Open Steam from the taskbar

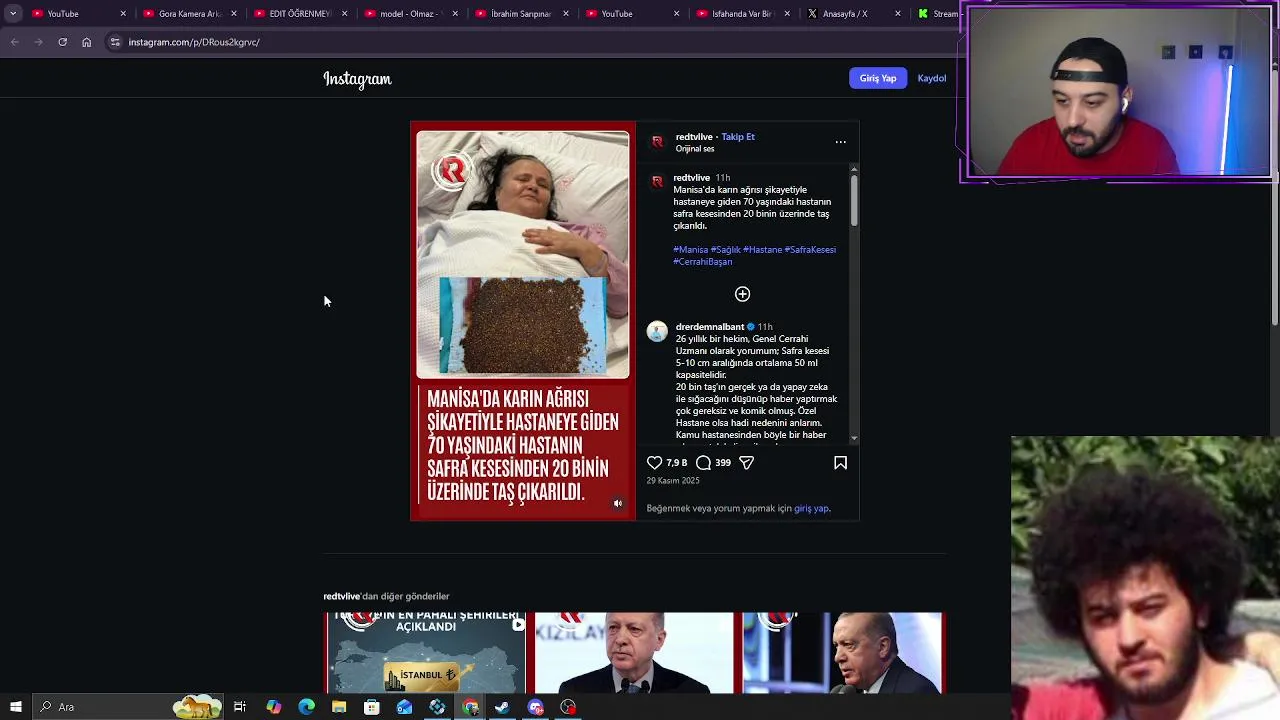[502, 707]
